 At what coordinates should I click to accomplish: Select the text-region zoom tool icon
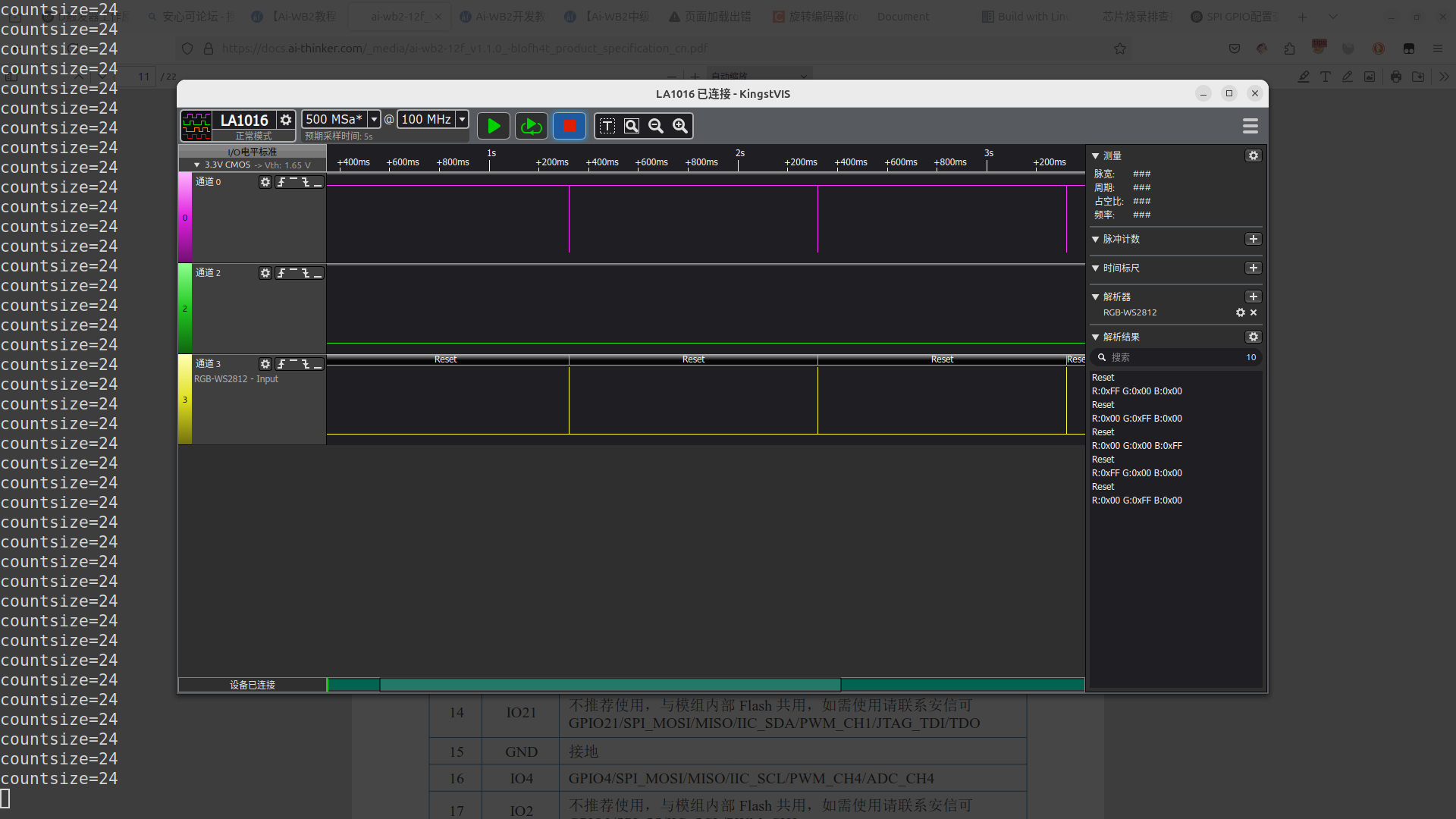tap(607, 126)
